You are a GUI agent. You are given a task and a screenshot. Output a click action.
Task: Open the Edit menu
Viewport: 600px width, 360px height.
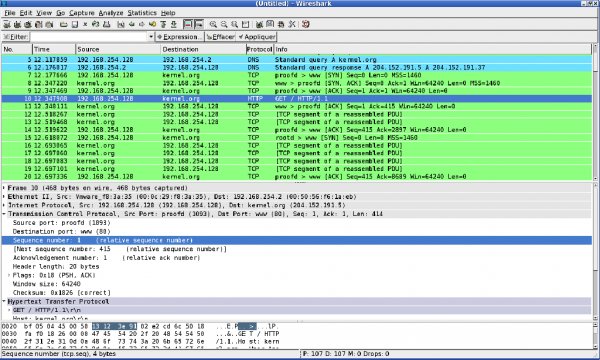(x=26, y=13)
